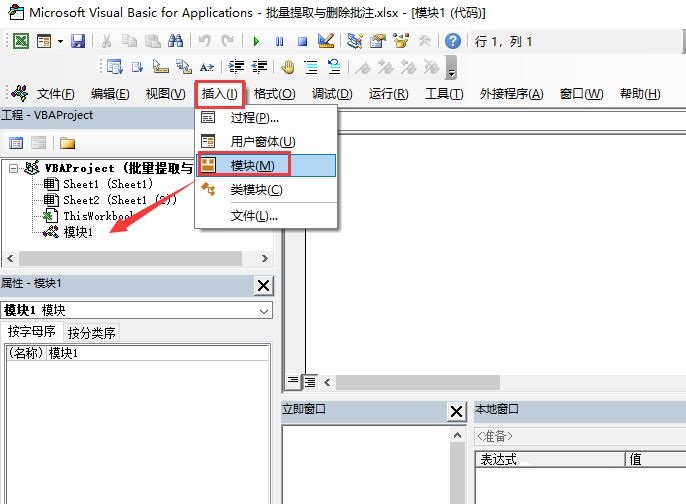Save the workbook with the floppy icon
The width and height of the screenshot is (686, 504).
click(78, 41)
